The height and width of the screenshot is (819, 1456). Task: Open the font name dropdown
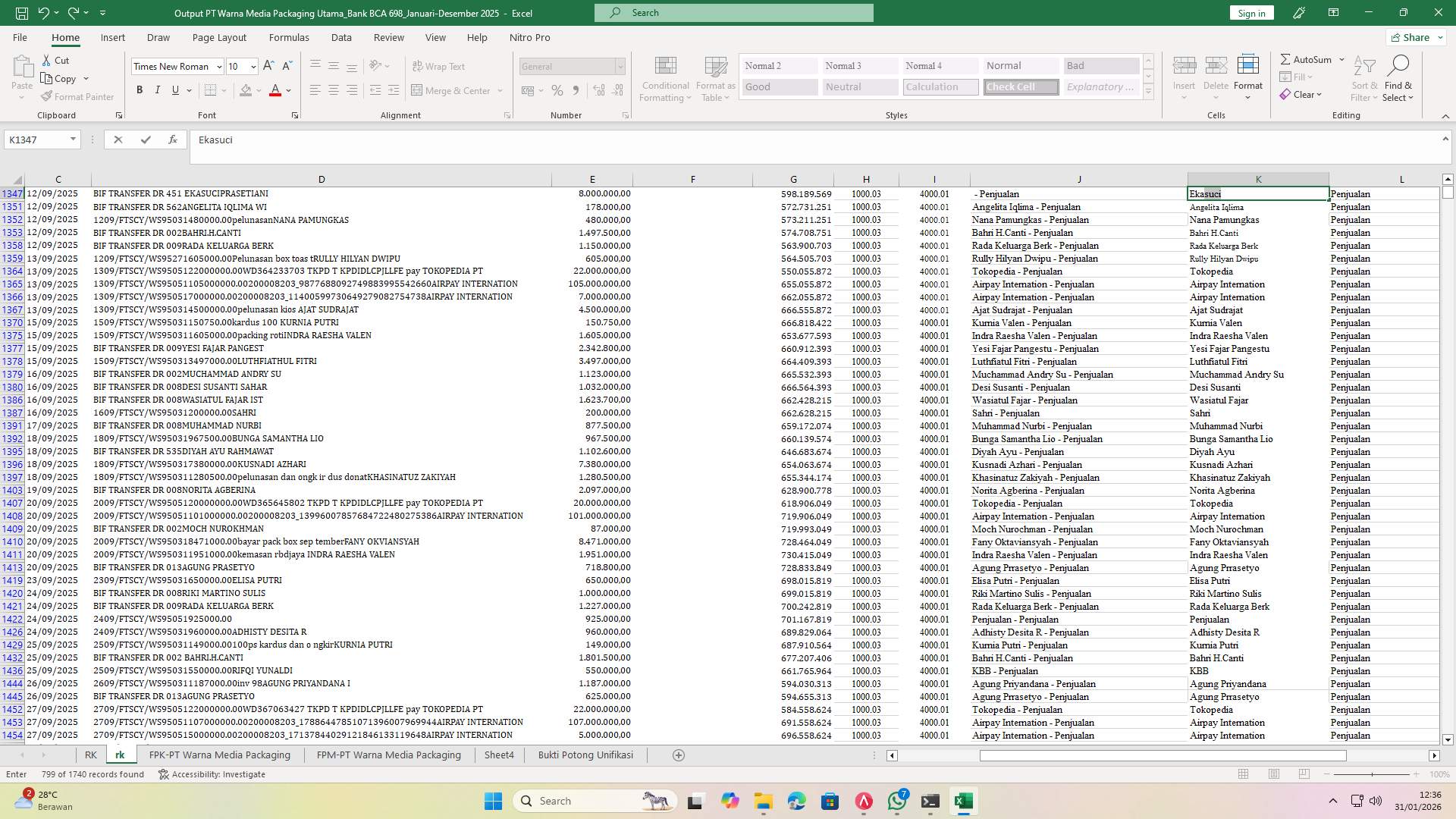tap(219, 67)
